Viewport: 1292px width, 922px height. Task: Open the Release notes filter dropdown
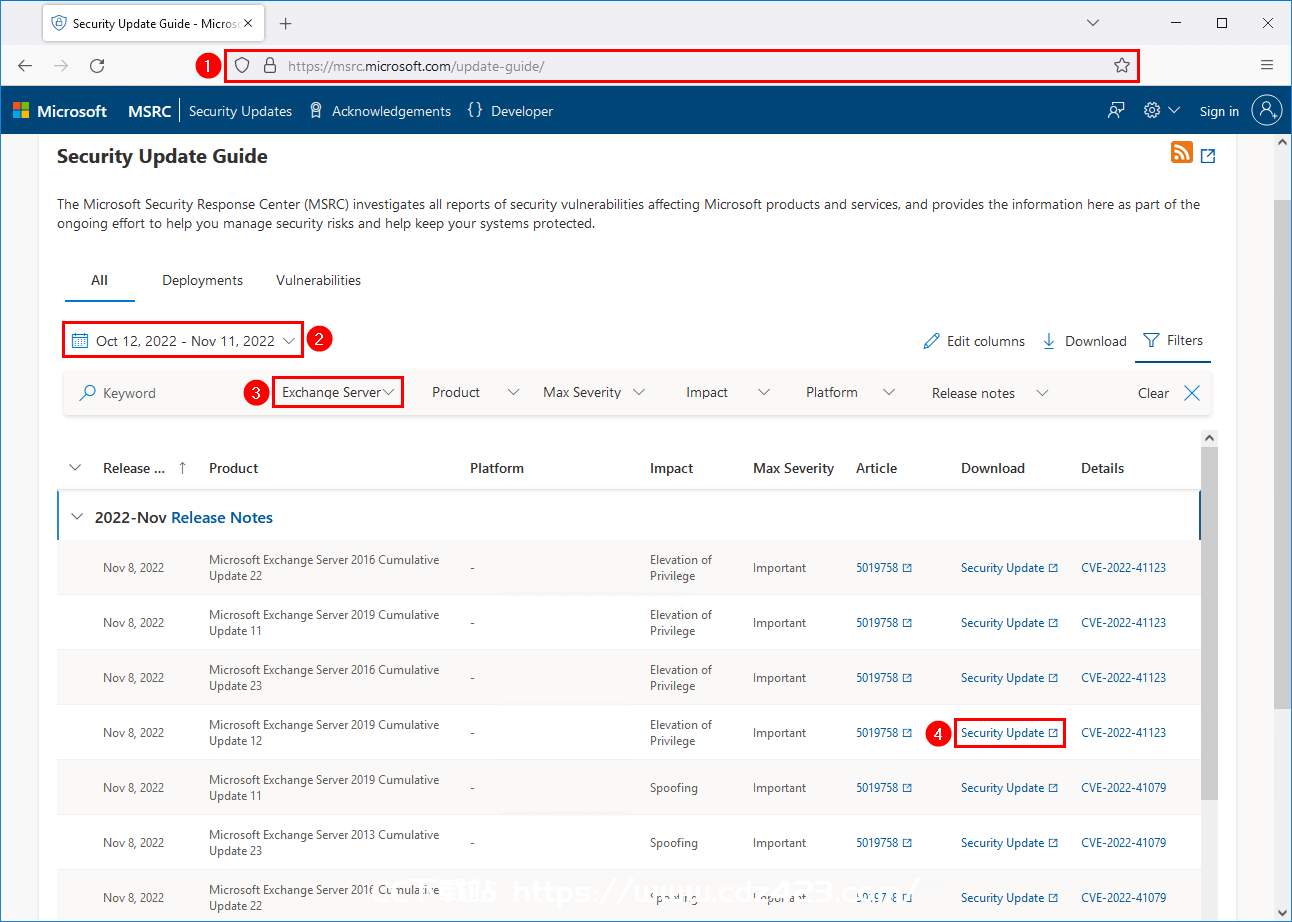(990, 393)
